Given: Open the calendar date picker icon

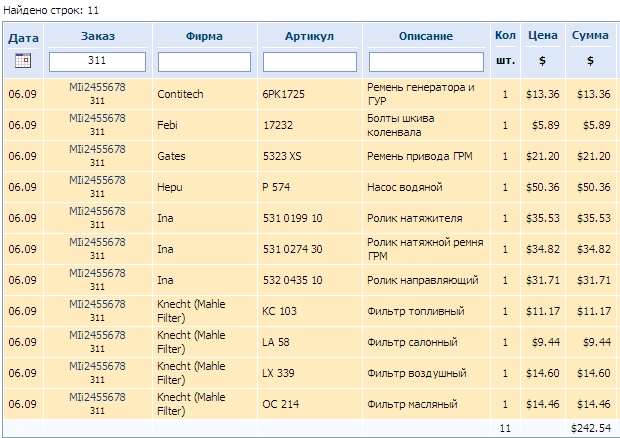Looking at the screenshot, I should (x=23, y=61).
